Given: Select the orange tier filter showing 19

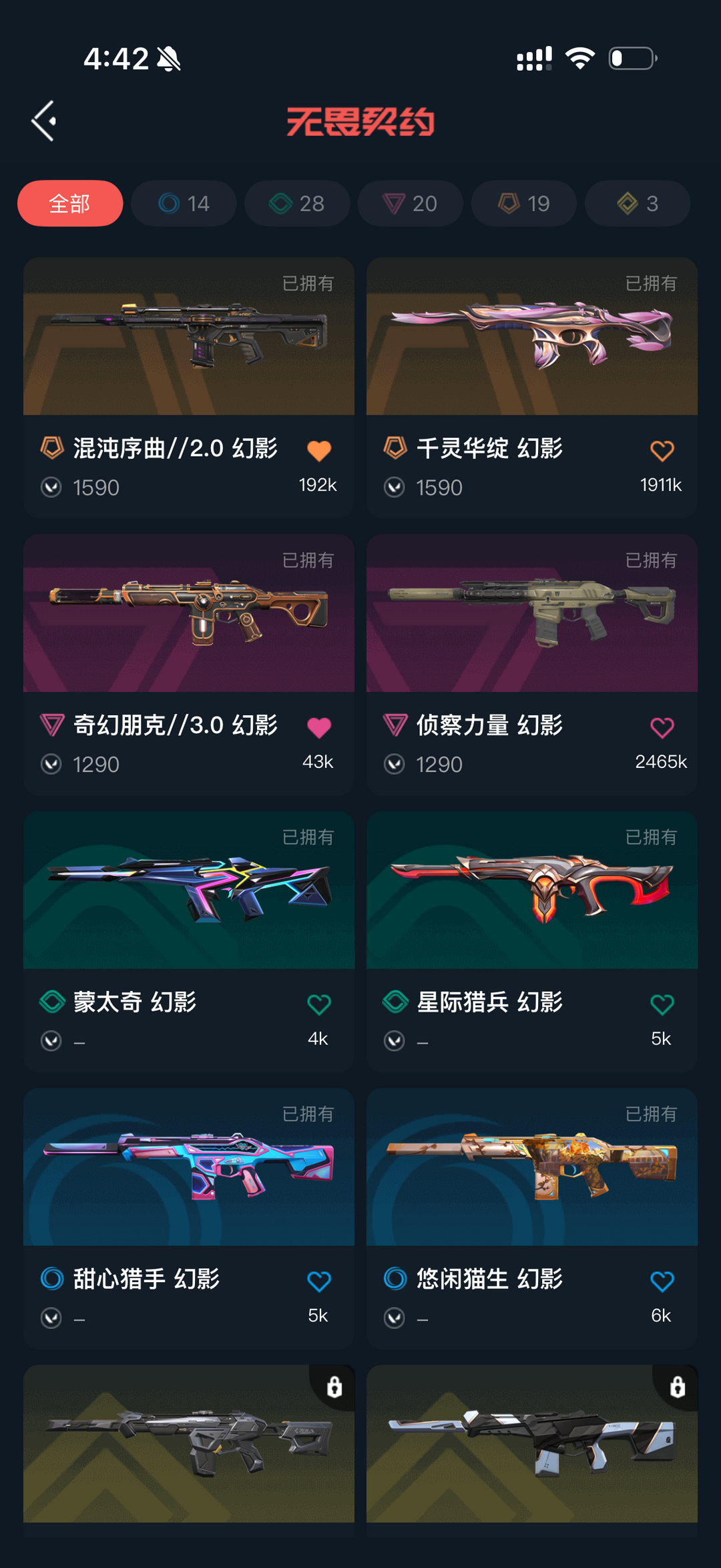Looking at the screenshot, I should [524, 203].
